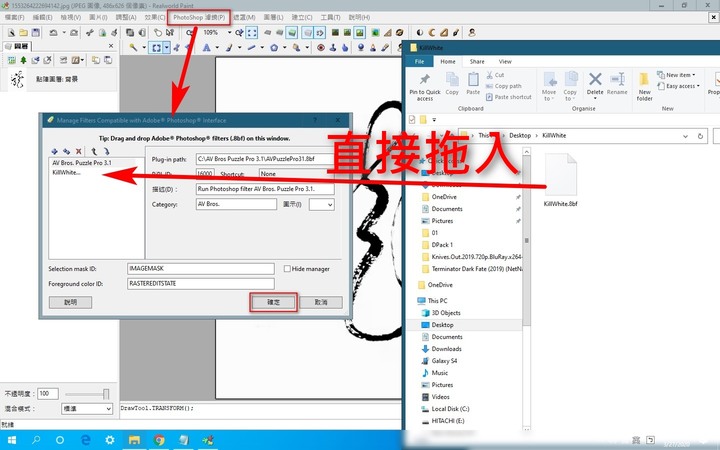Click the 確定 confirm button in the filter dialog
Image resolution: width=720 pixels, height=450 pixels.
[x=274, y=302]
